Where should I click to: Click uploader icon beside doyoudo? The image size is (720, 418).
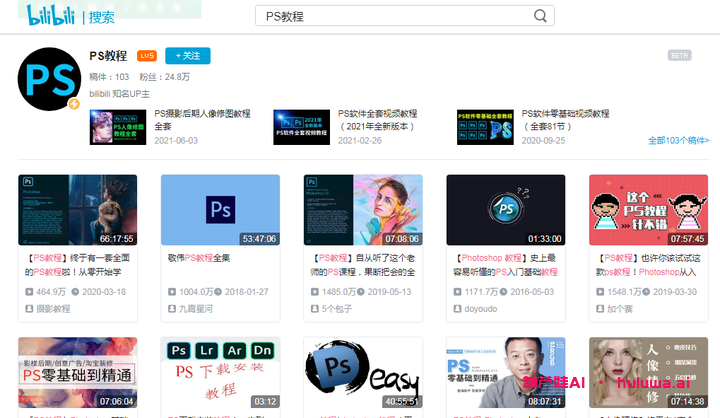tap(456, 309)
